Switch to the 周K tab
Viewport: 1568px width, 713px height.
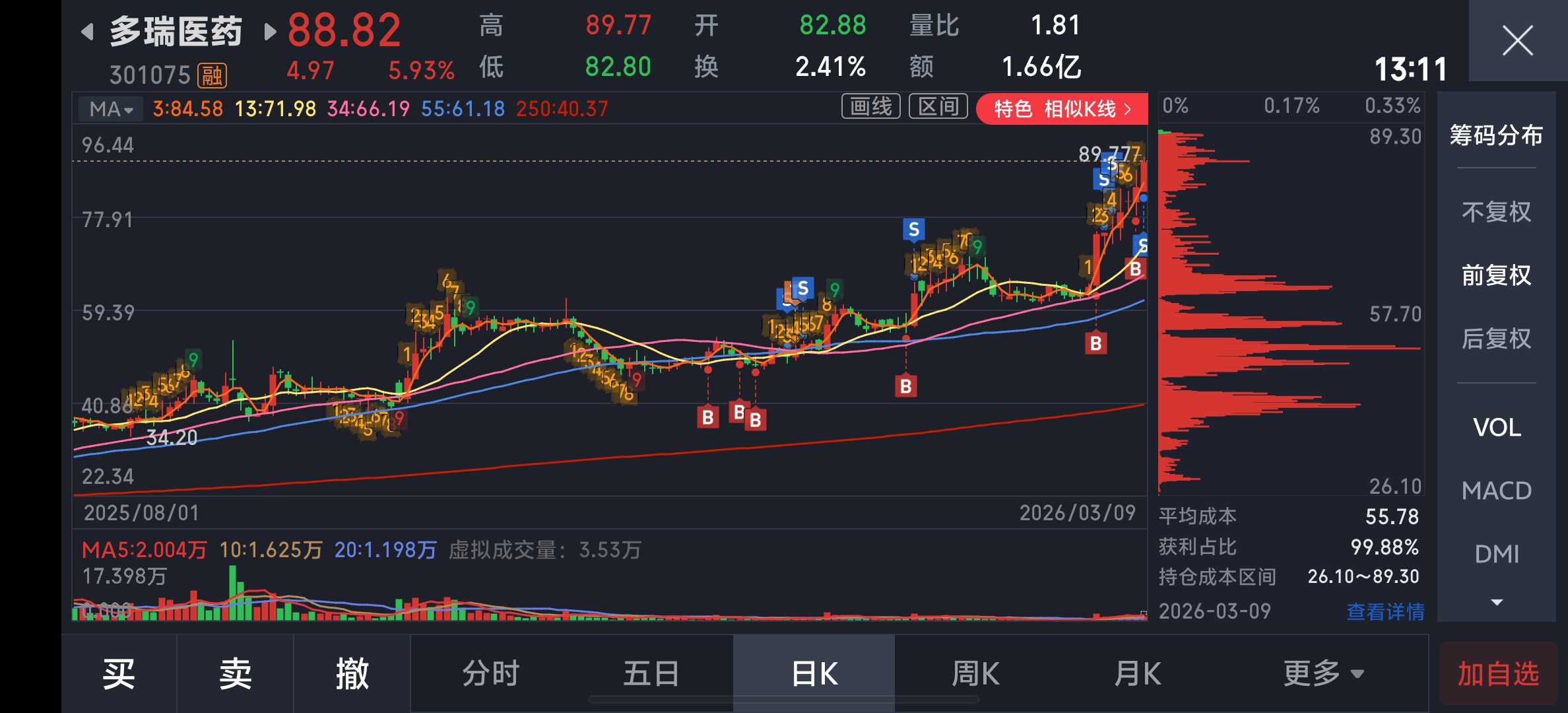click(x=975, y=673)
